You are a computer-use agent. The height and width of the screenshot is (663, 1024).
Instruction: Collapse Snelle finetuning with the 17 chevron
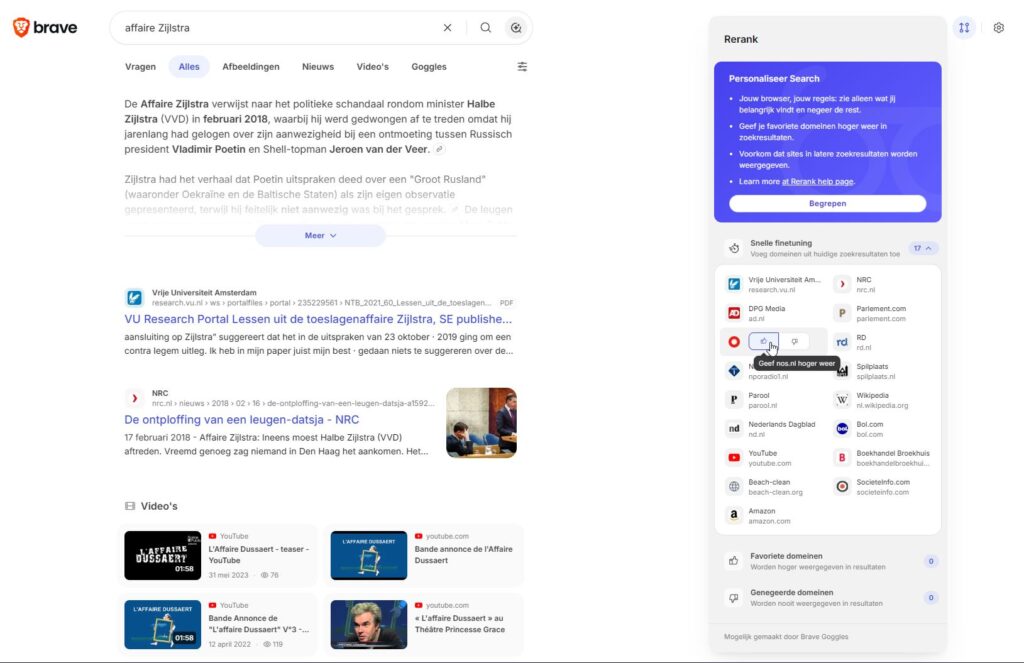923,248
